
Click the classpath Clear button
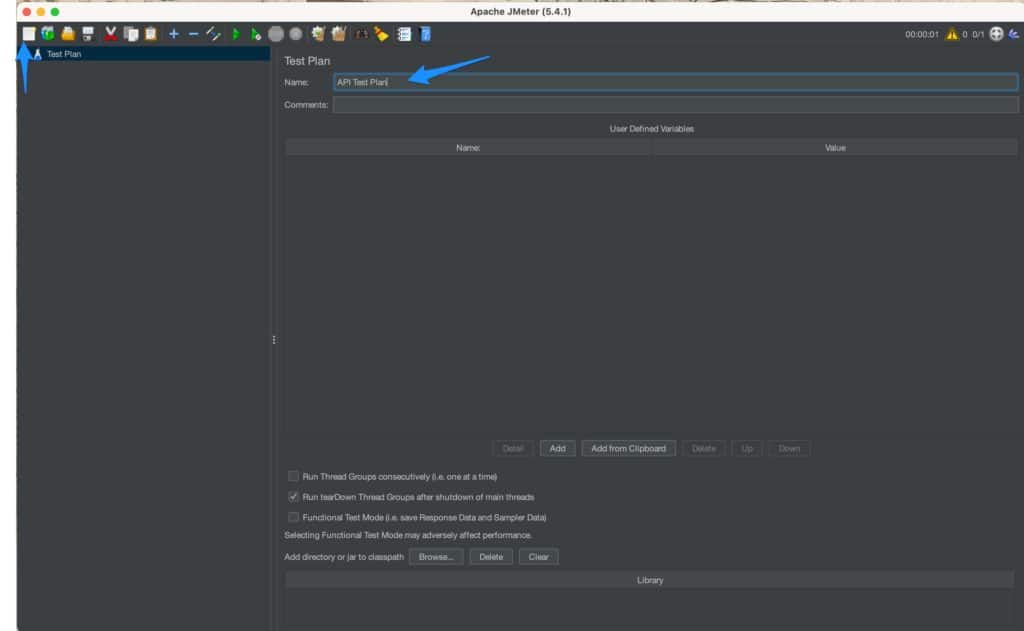coord(538,557)
